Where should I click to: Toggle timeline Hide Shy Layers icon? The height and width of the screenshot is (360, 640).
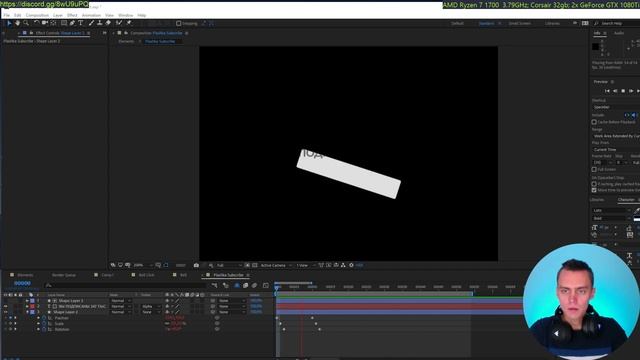[x=237, y=285]
